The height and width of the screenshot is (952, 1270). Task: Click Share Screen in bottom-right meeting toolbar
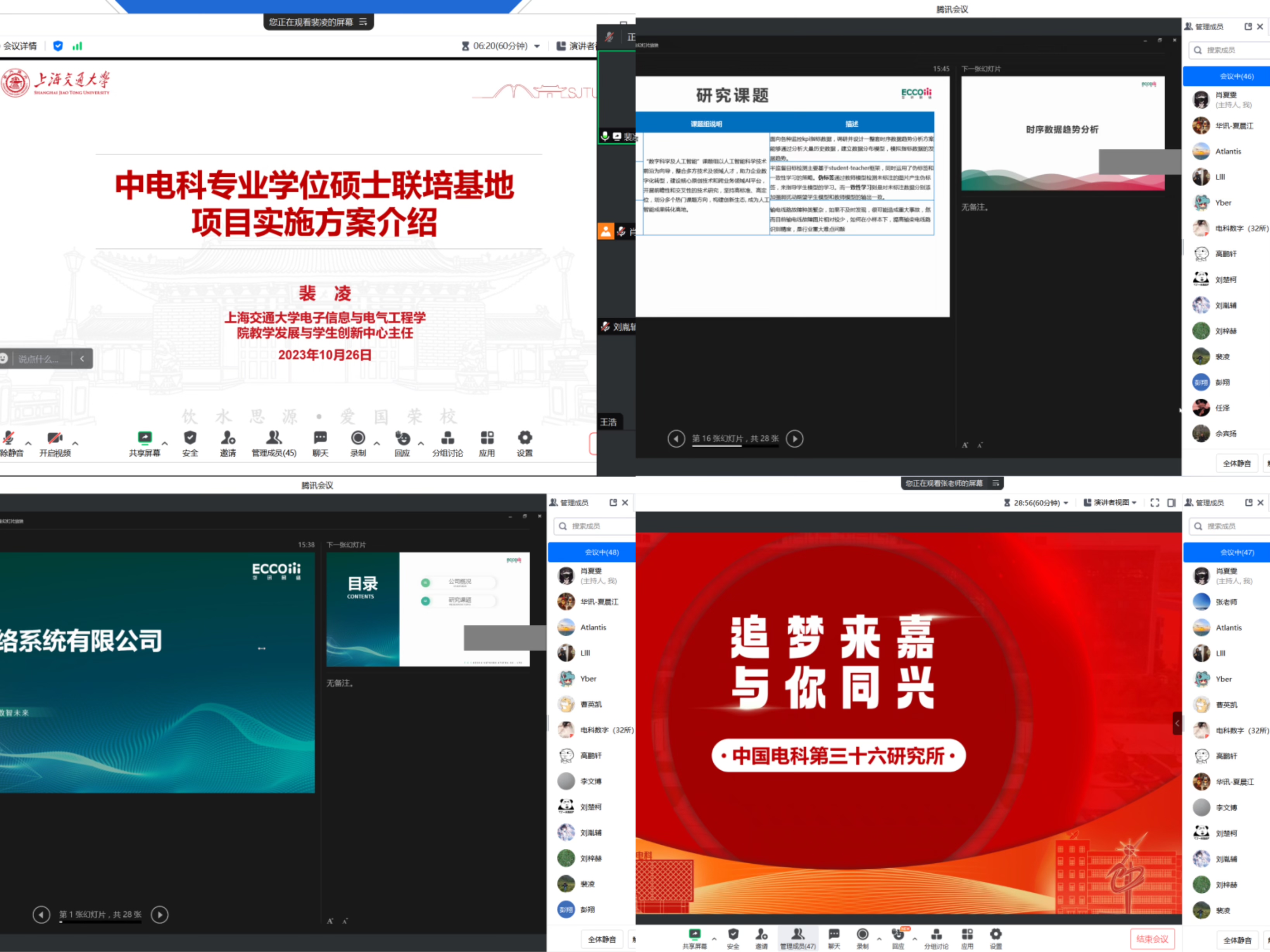(695, 938)
